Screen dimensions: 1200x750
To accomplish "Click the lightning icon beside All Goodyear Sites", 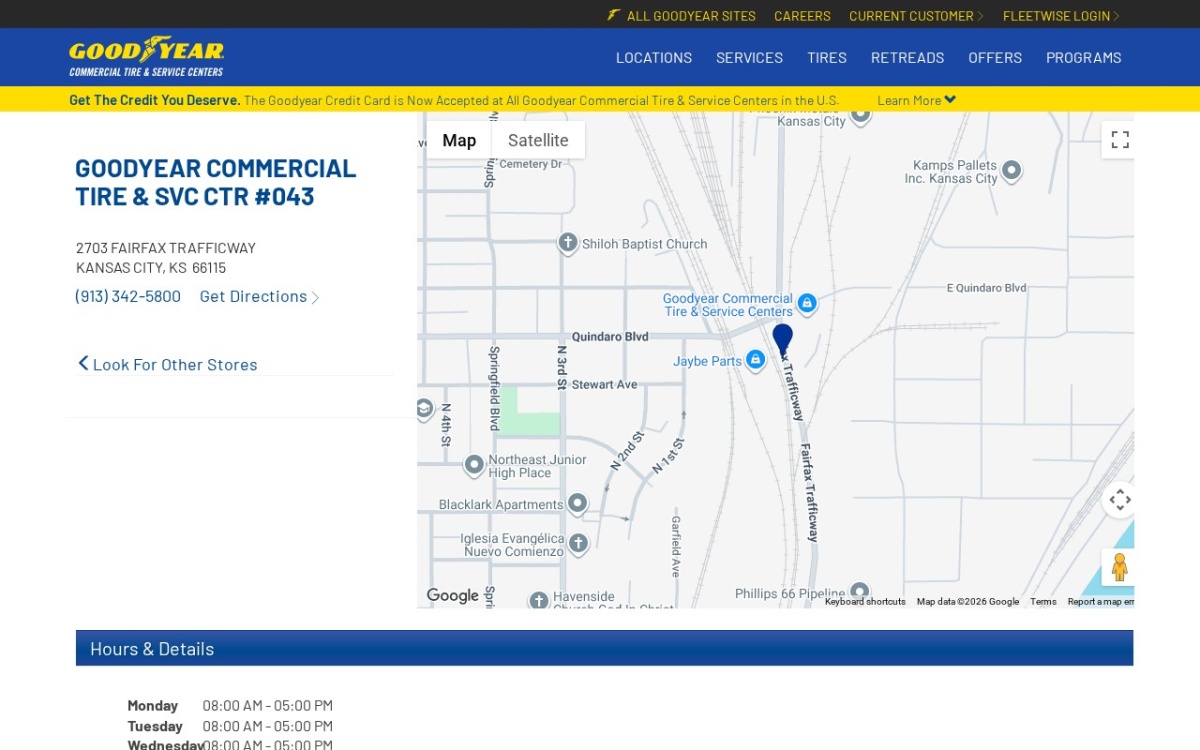I will (614, 15).
